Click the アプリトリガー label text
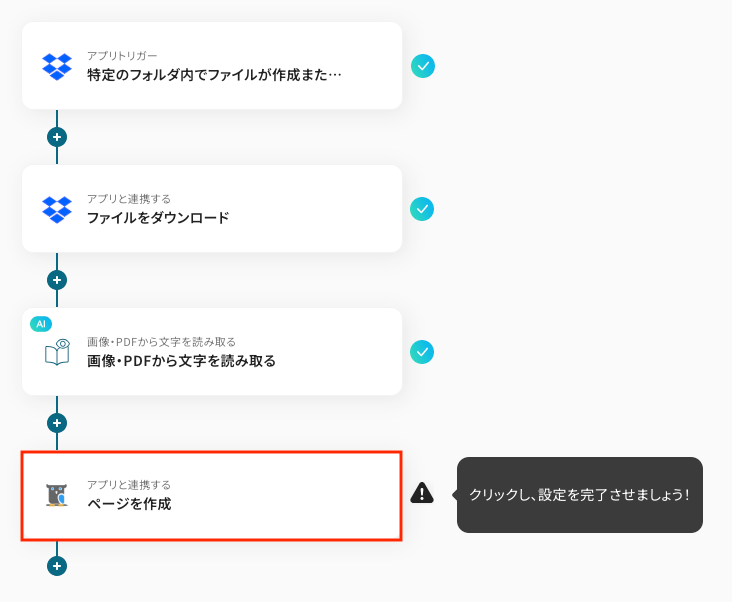Viewport: 732px width, 602px height. (122, 55)
